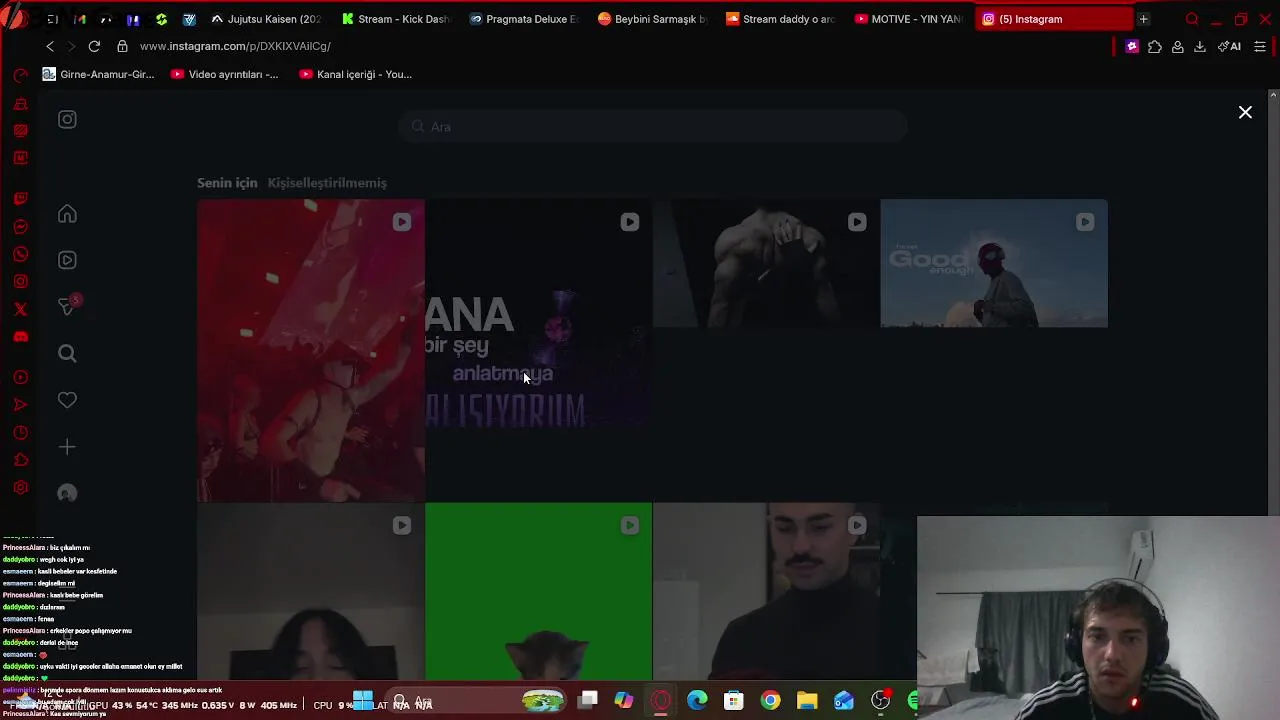This screenshot has height=720, width=1280.
Task: Open Opera sidebar settings gear
Action: pyautogui.click(x=20, y=488)
